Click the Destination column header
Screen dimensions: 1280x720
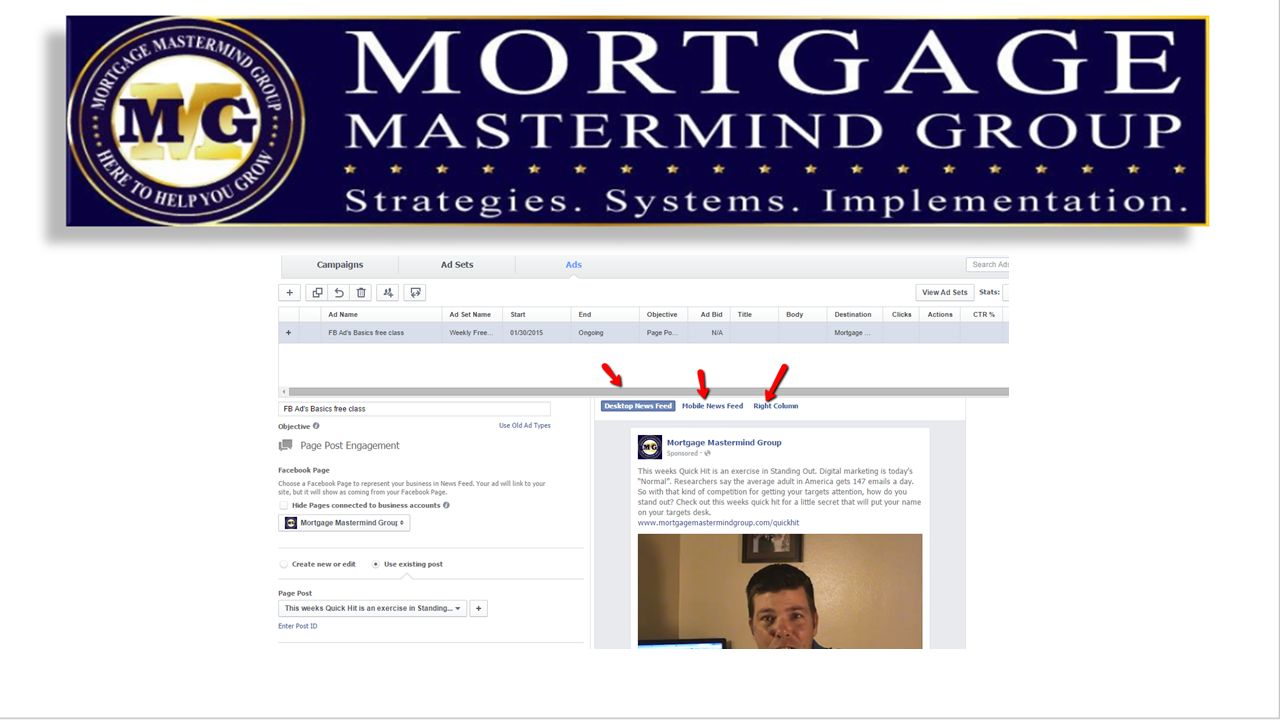point(855,315)
